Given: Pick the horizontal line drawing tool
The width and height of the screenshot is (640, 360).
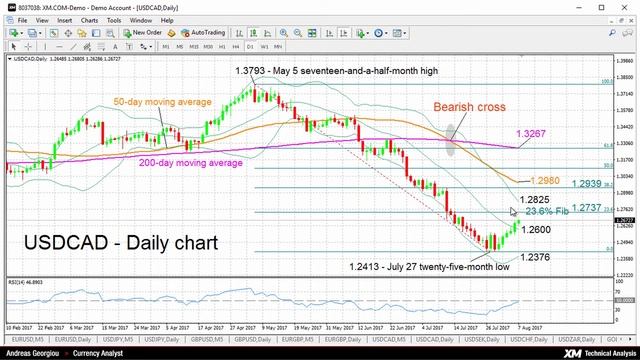Looking at the screenshot, I should 59,47.
